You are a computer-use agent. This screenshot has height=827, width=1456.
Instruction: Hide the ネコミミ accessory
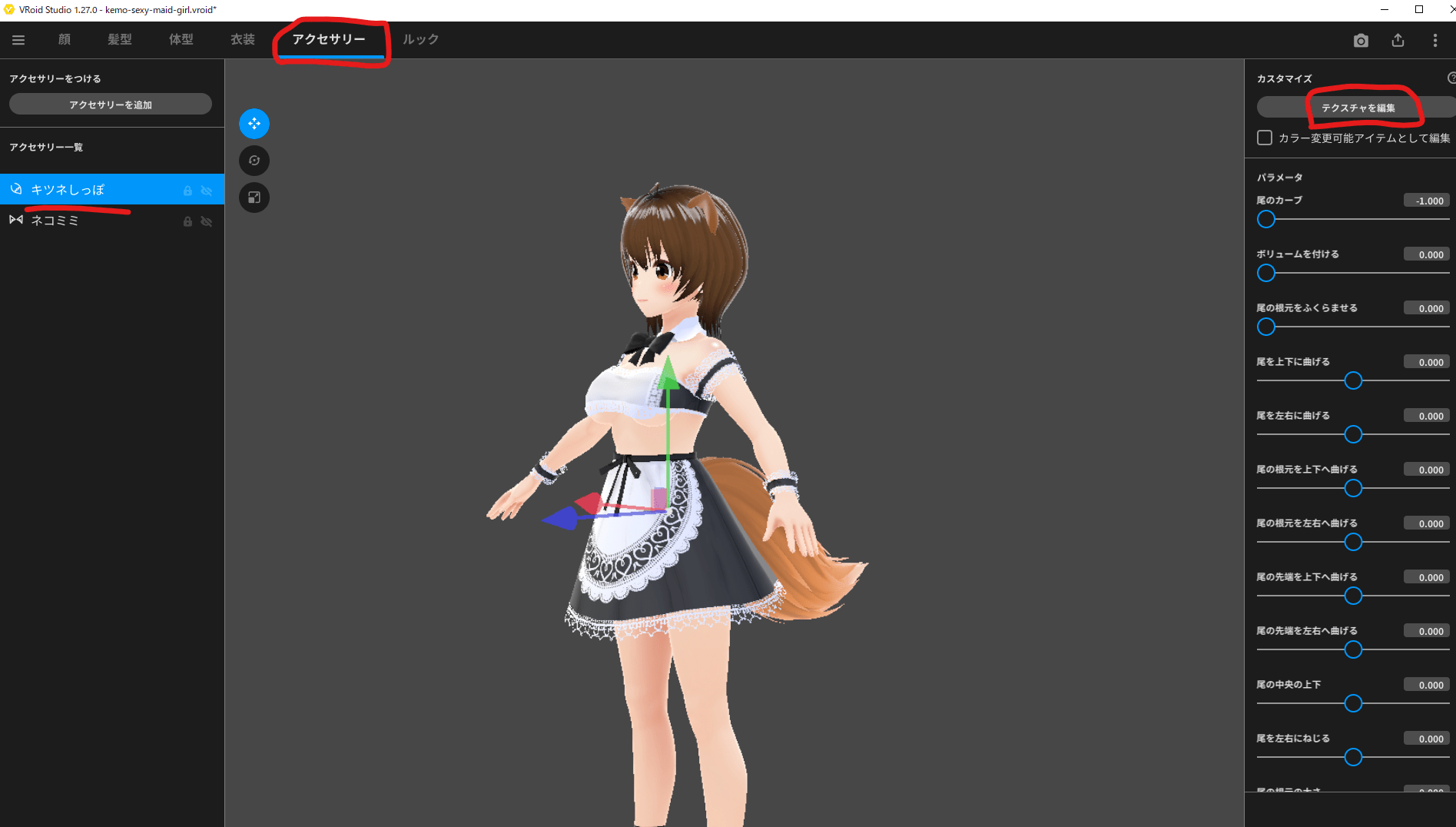pyautogui.click(x=207, y=221)
